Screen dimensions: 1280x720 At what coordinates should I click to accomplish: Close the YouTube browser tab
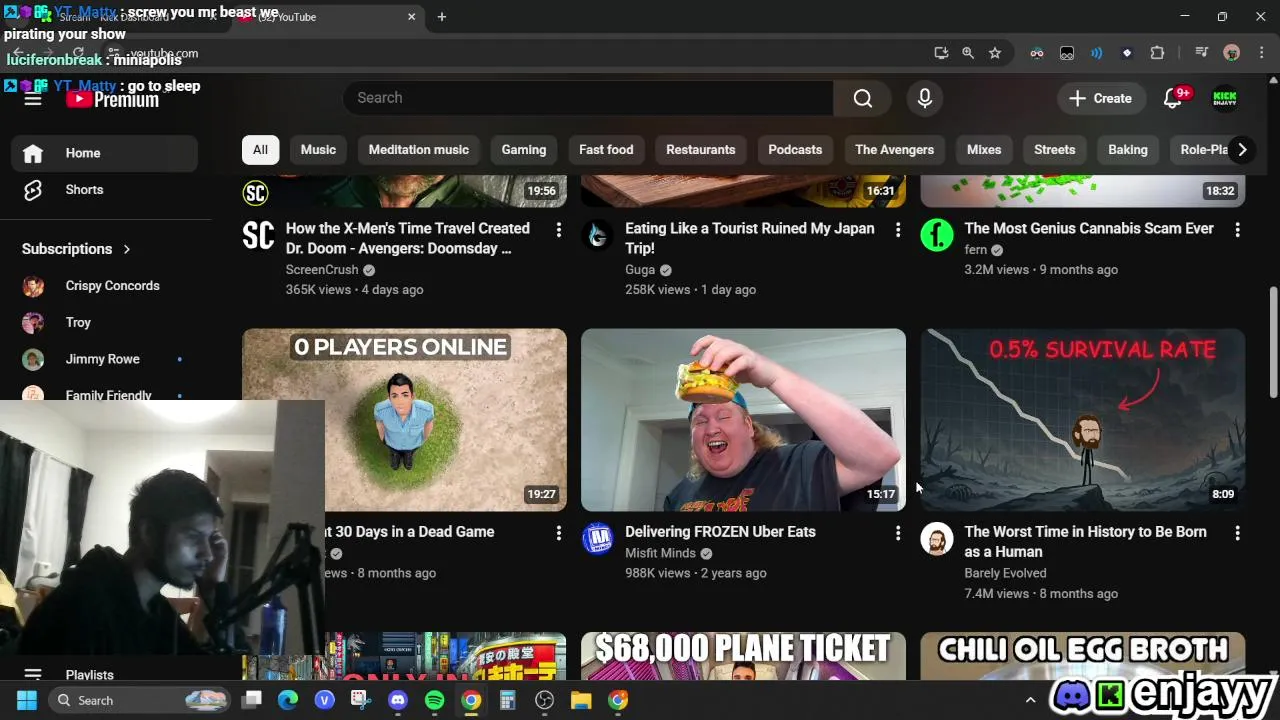411,17
